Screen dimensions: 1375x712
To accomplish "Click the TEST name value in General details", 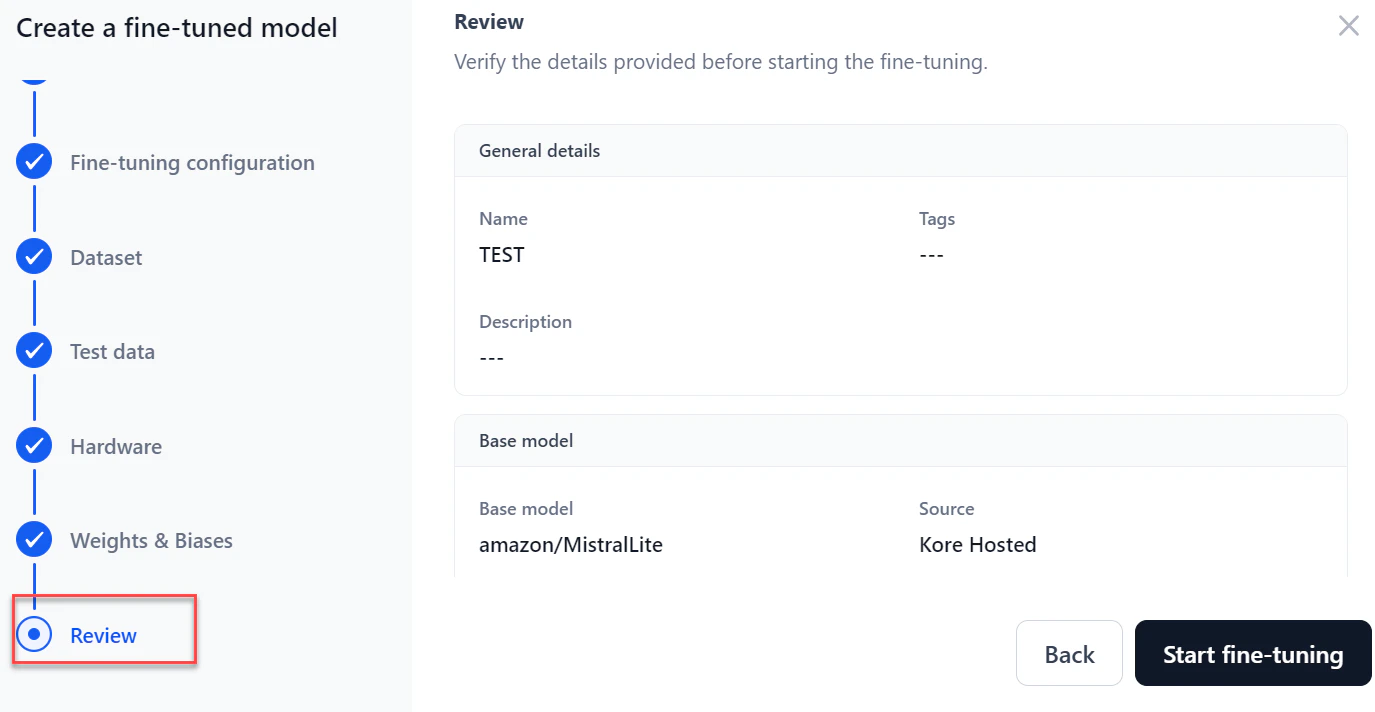I will [x=501, y=254].
